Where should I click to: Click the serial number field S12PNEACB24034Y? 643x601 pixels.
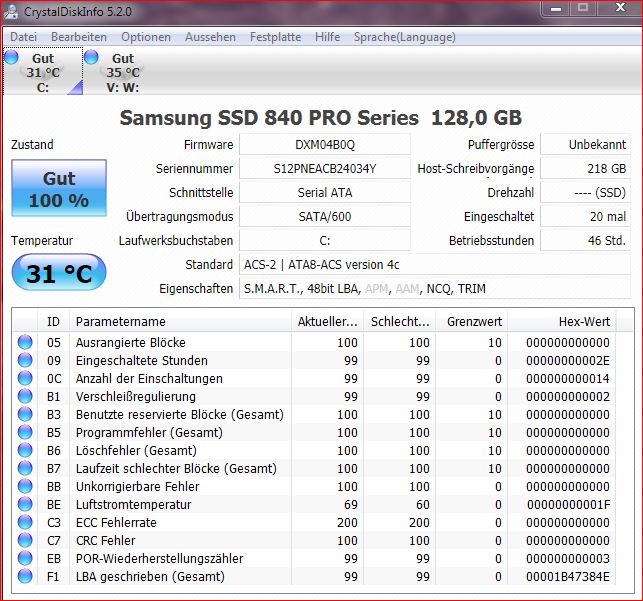click(x=325, y=168)
